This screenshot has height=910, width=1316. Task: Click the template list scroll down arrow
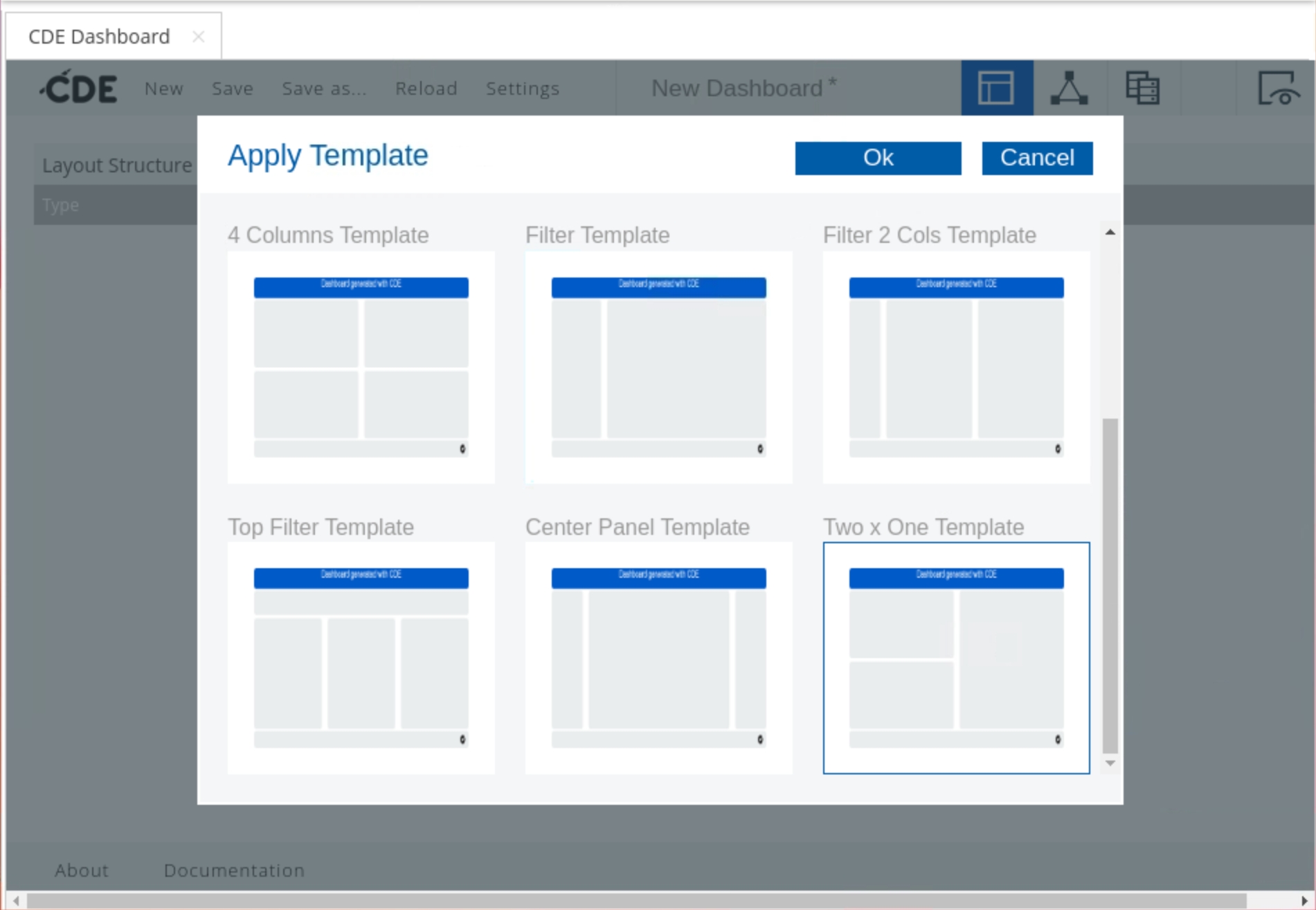point(1110,763)
